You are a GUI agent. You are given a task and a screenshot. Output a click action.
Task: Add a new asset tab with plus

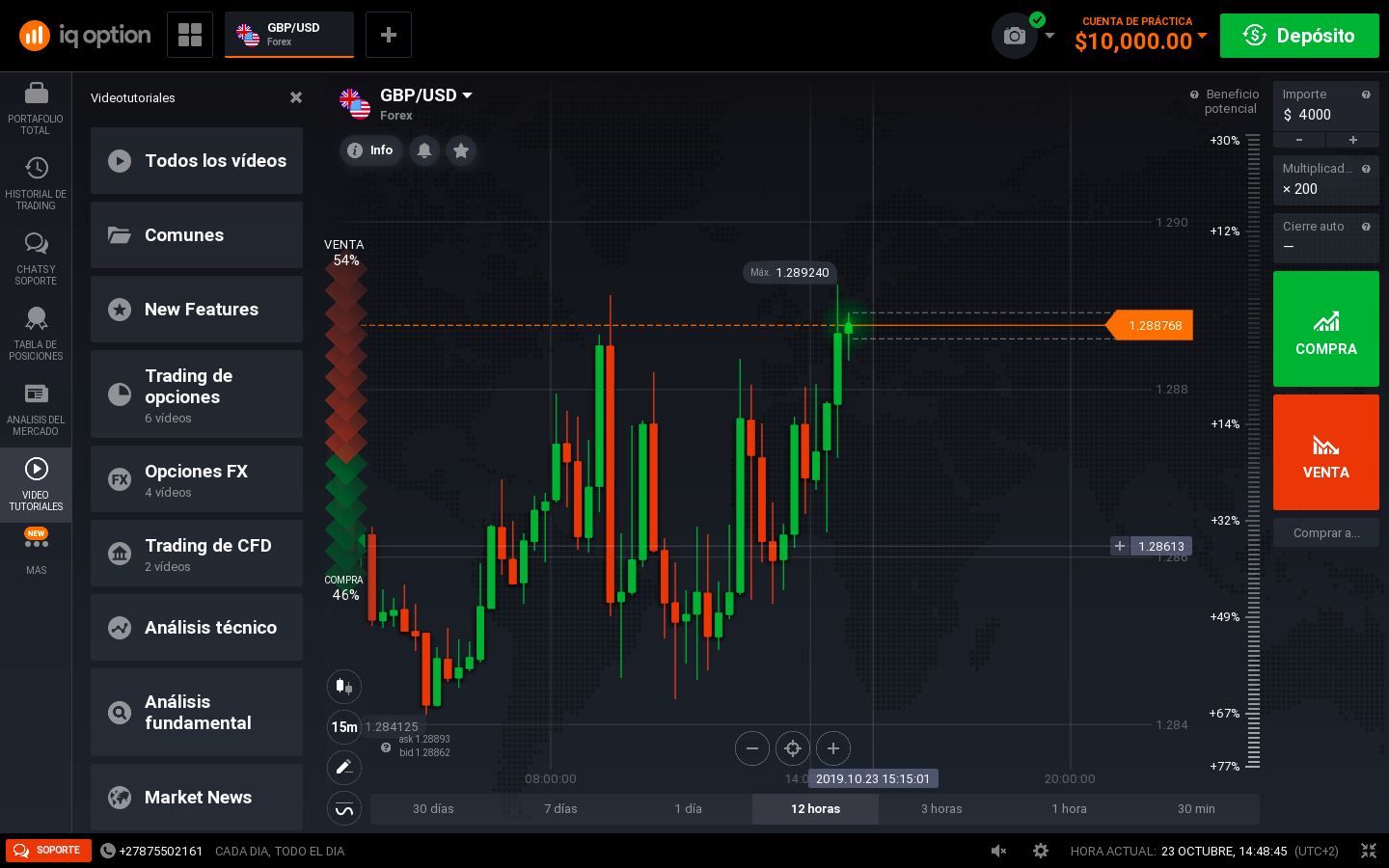coord(389,35)
